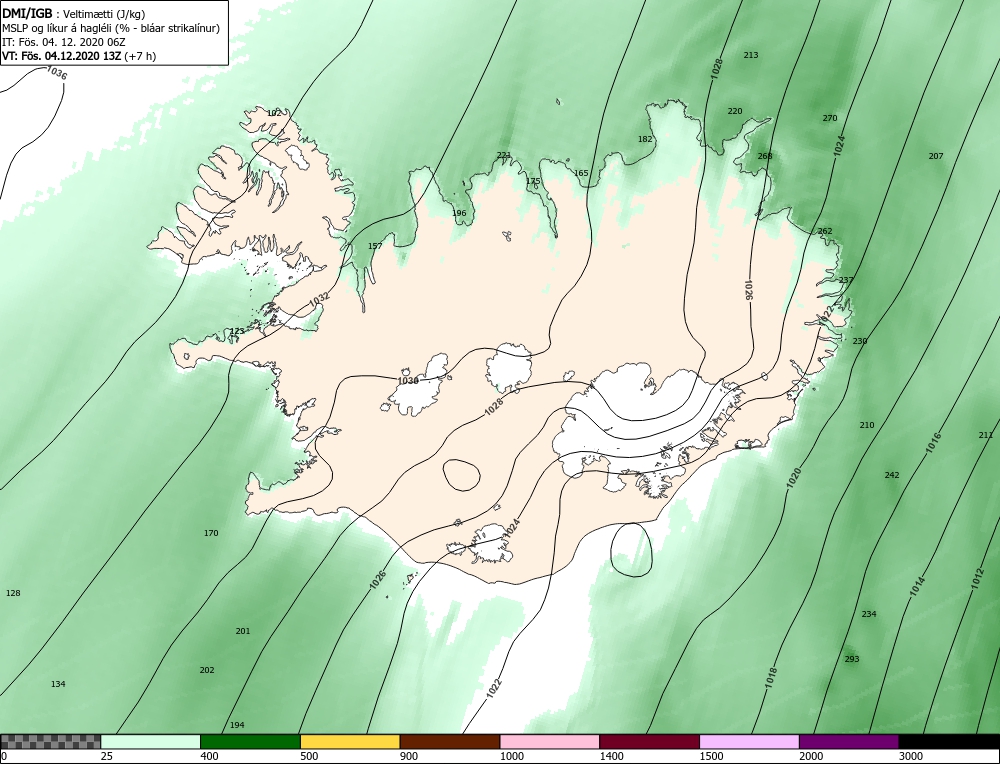Click the CAPE value 270
This screenshot has height=764, width=1000.
click(830, 118)
